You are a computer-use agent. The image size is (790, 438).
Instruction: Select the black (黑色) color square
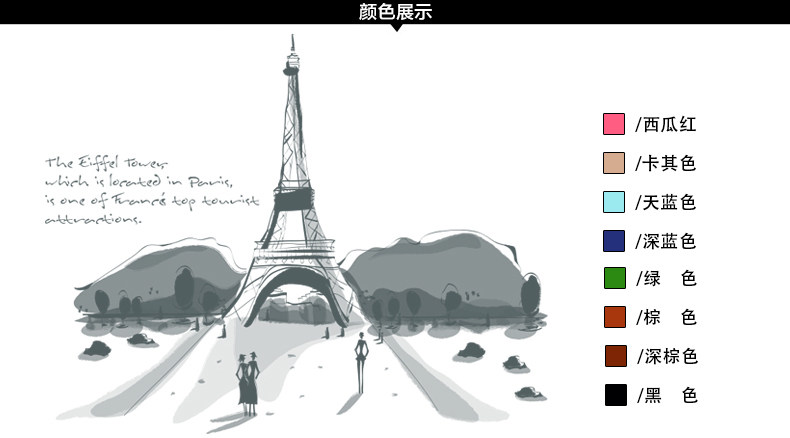pos(614,395)
